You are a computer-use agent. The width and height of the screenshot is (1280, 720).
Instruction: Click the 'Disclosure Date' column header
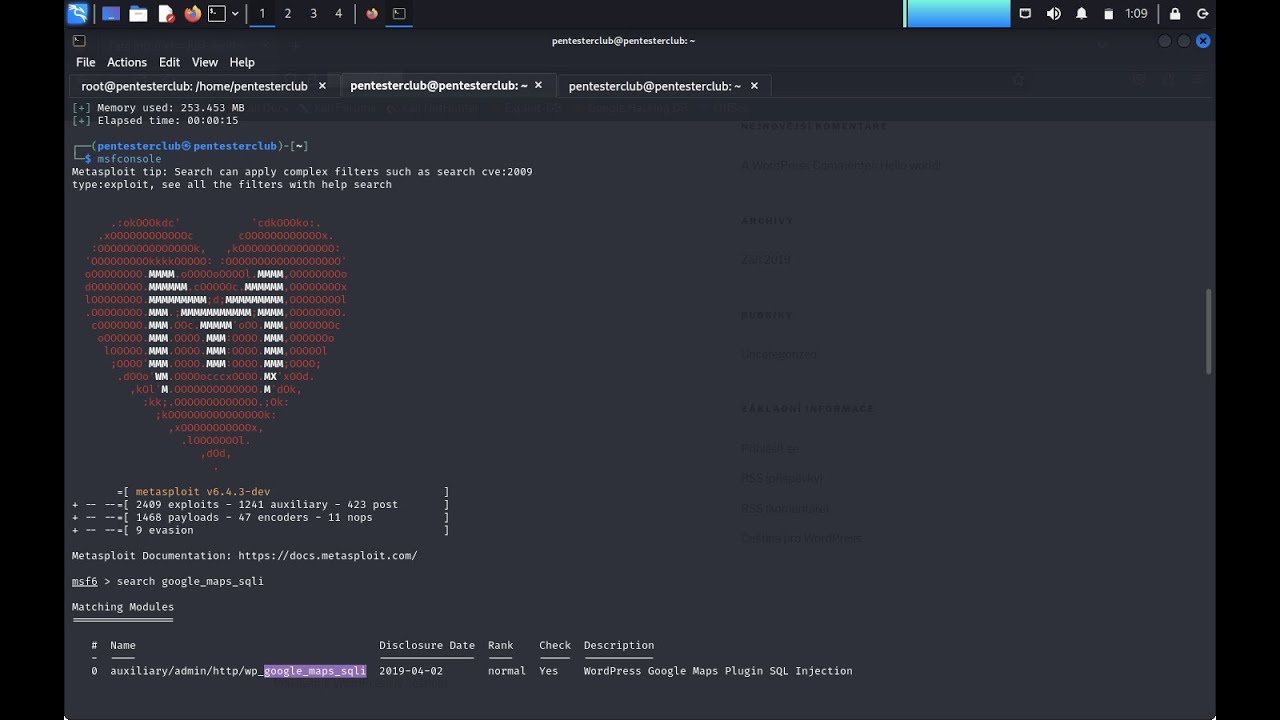(427, 645)
